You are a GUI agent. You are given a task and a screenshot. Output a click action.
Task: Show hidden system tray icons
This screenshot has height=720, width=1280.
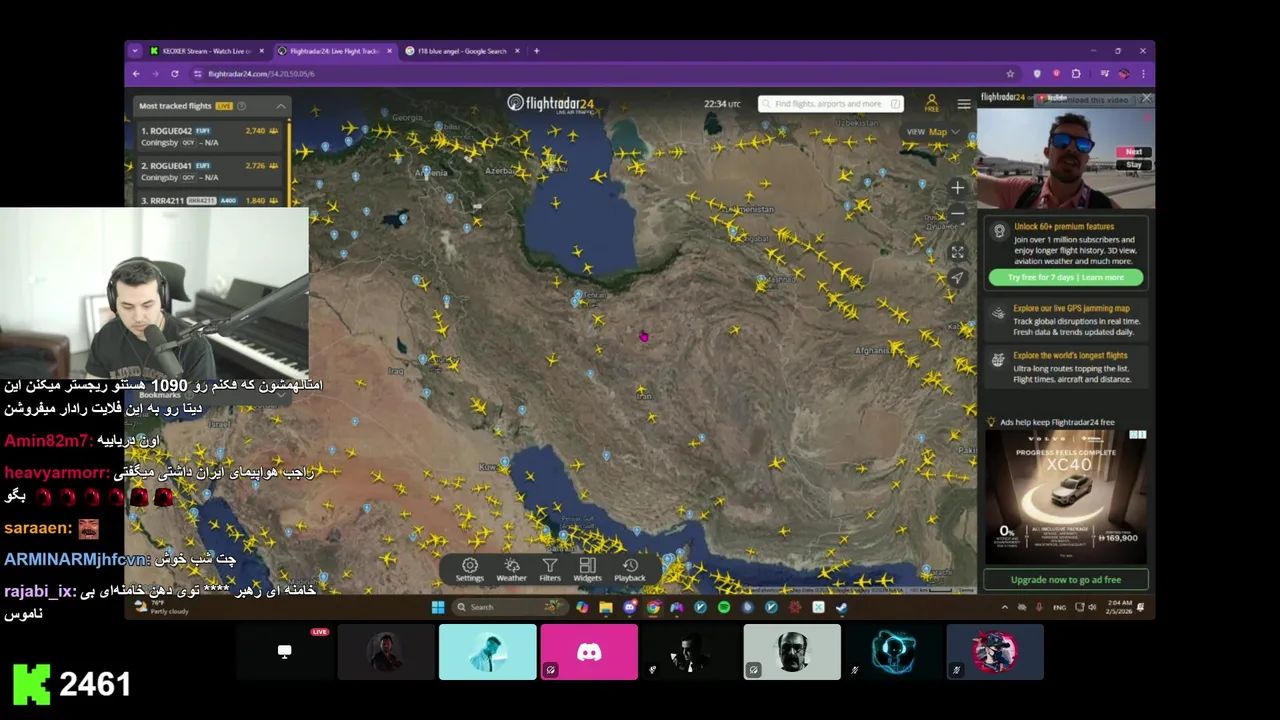(1004, 607)
